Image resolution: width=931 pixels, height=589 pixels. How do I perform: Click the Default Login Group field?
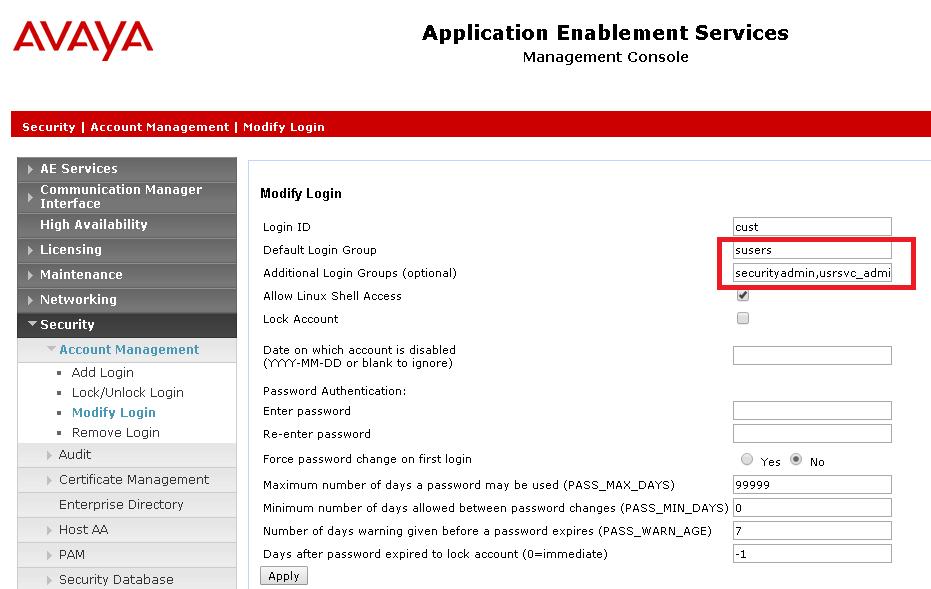(812, 249)
